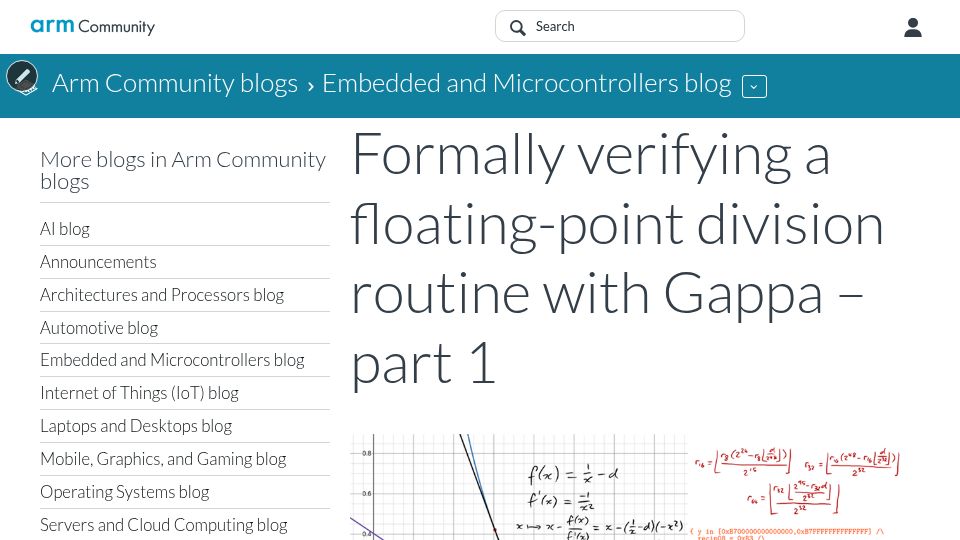Open the Automotive blog link
This screenshot has width=960, height=540.
[99, 328]
